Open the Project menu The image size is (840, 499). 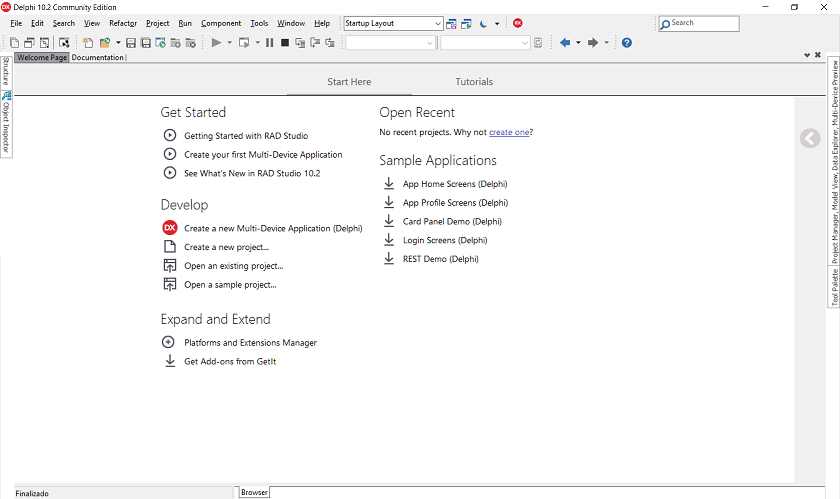[x=158, y=23]
